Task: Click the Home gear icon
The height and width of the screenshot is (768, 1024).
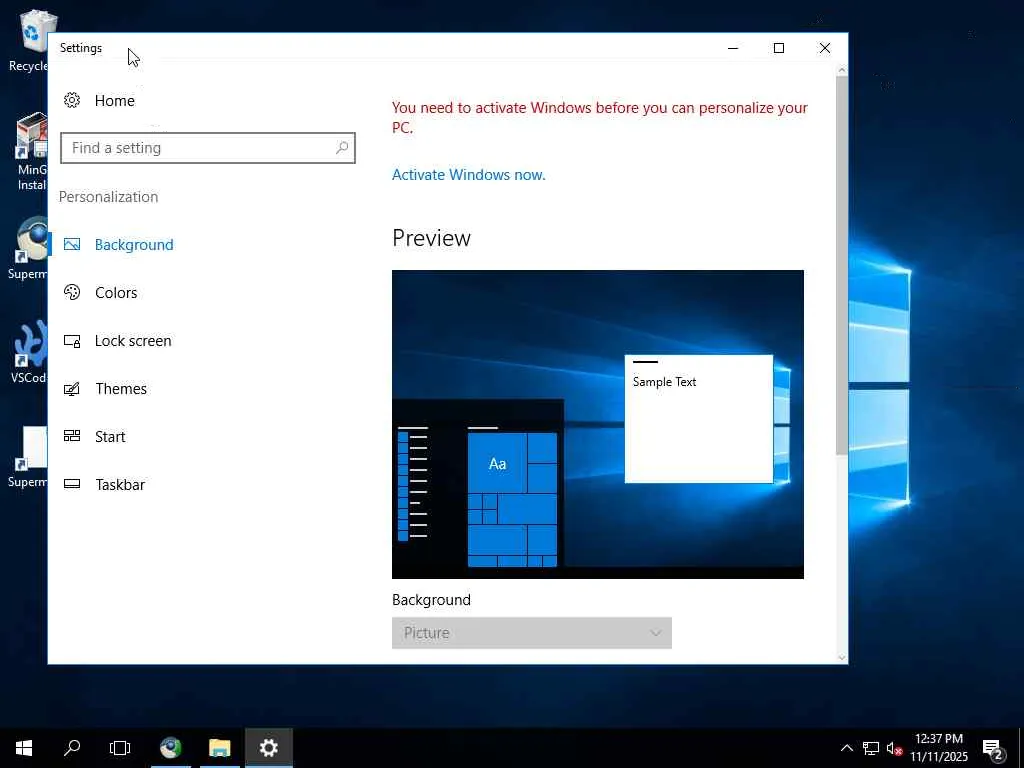Action: pyautogui.click(x=72, y=100)
